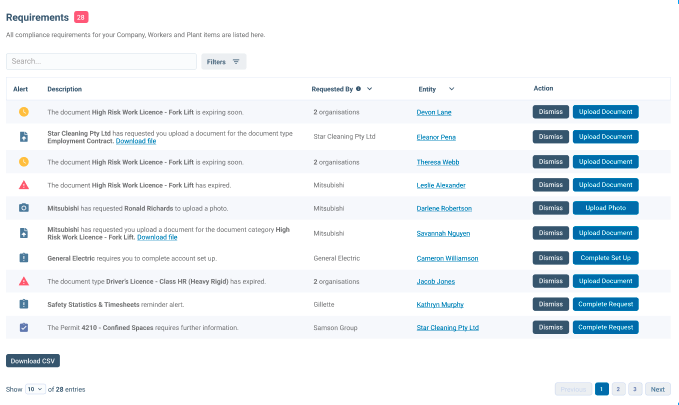Expand the Requested By column sort chevron
Screen dimensions: 679x405
(x=369, y=89)
